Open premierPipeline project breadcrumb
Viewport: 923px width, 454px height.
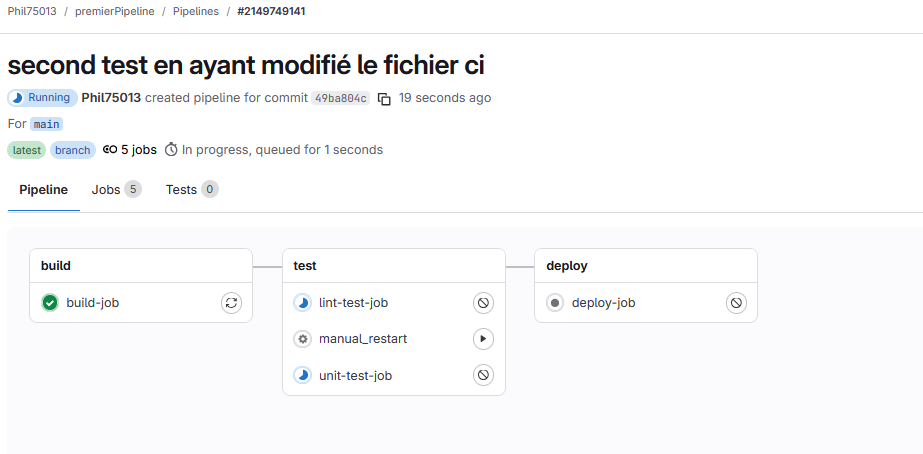115,11
